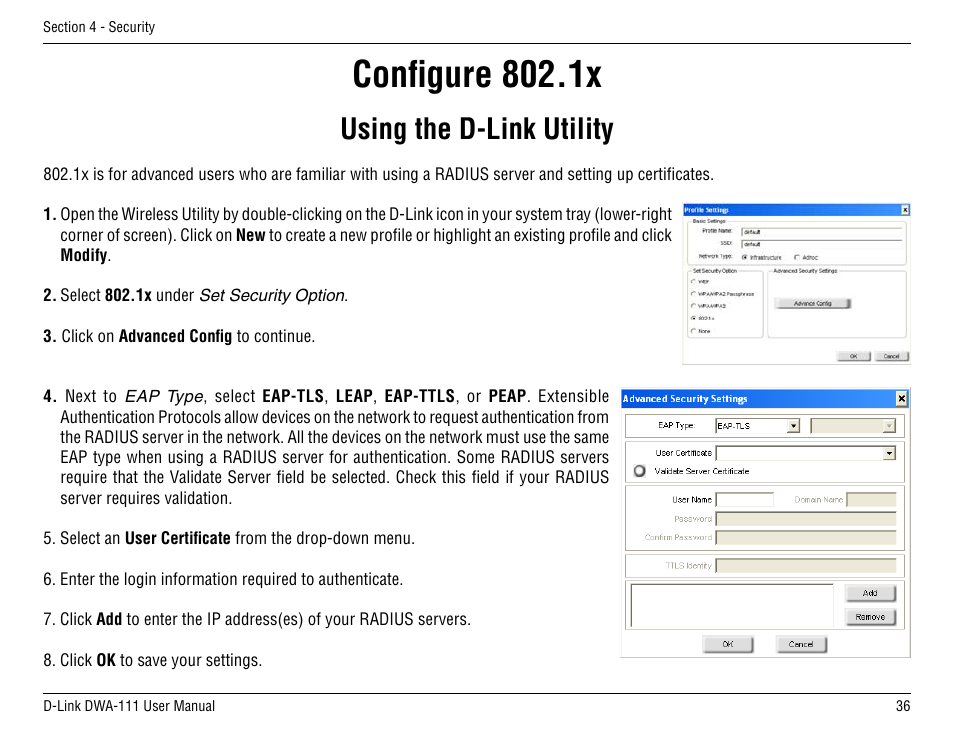
Task: Click the Password field, not Confirm Password
Action: pyautogui.click(x=806, y=519)
